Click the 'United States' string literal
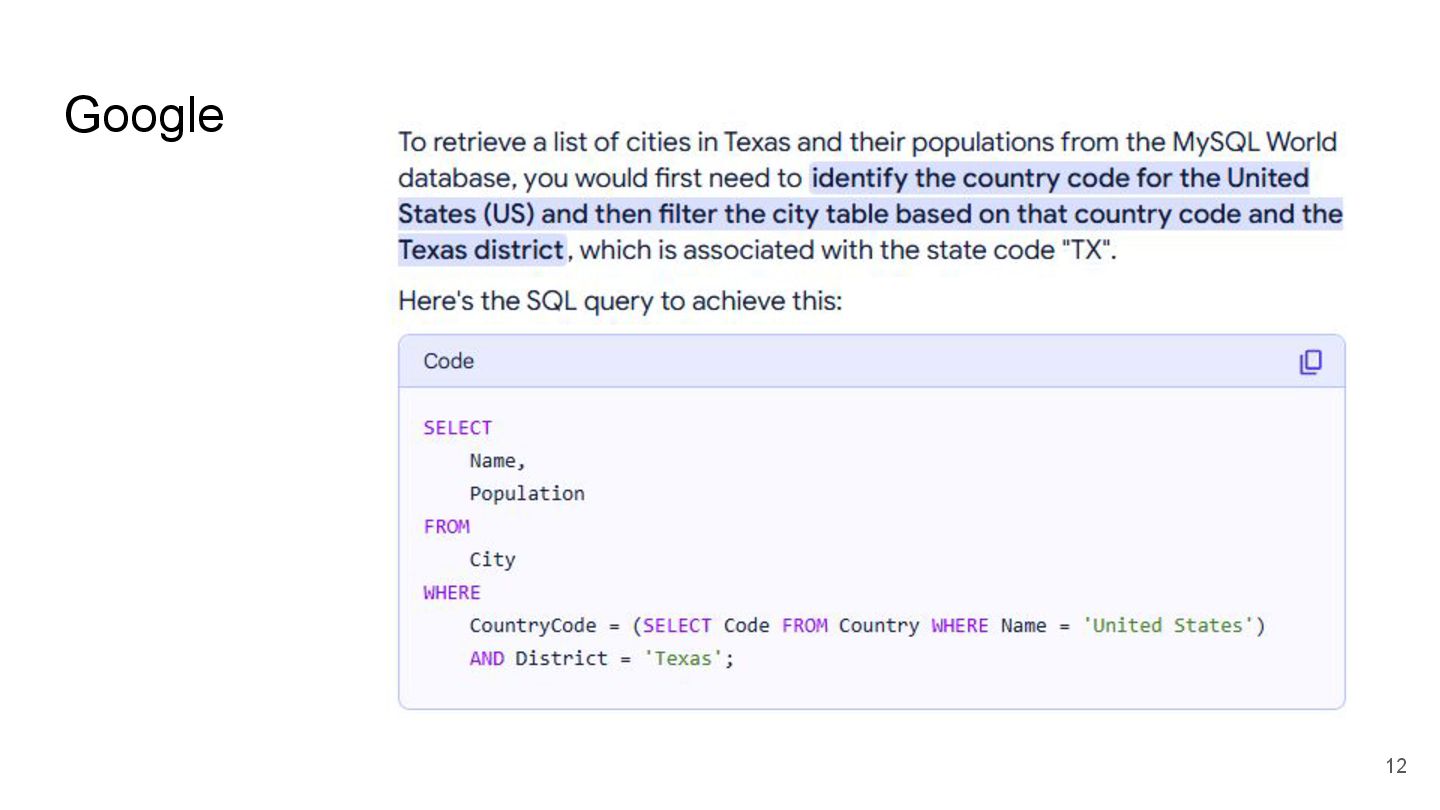 click(x=1168, y=626)
